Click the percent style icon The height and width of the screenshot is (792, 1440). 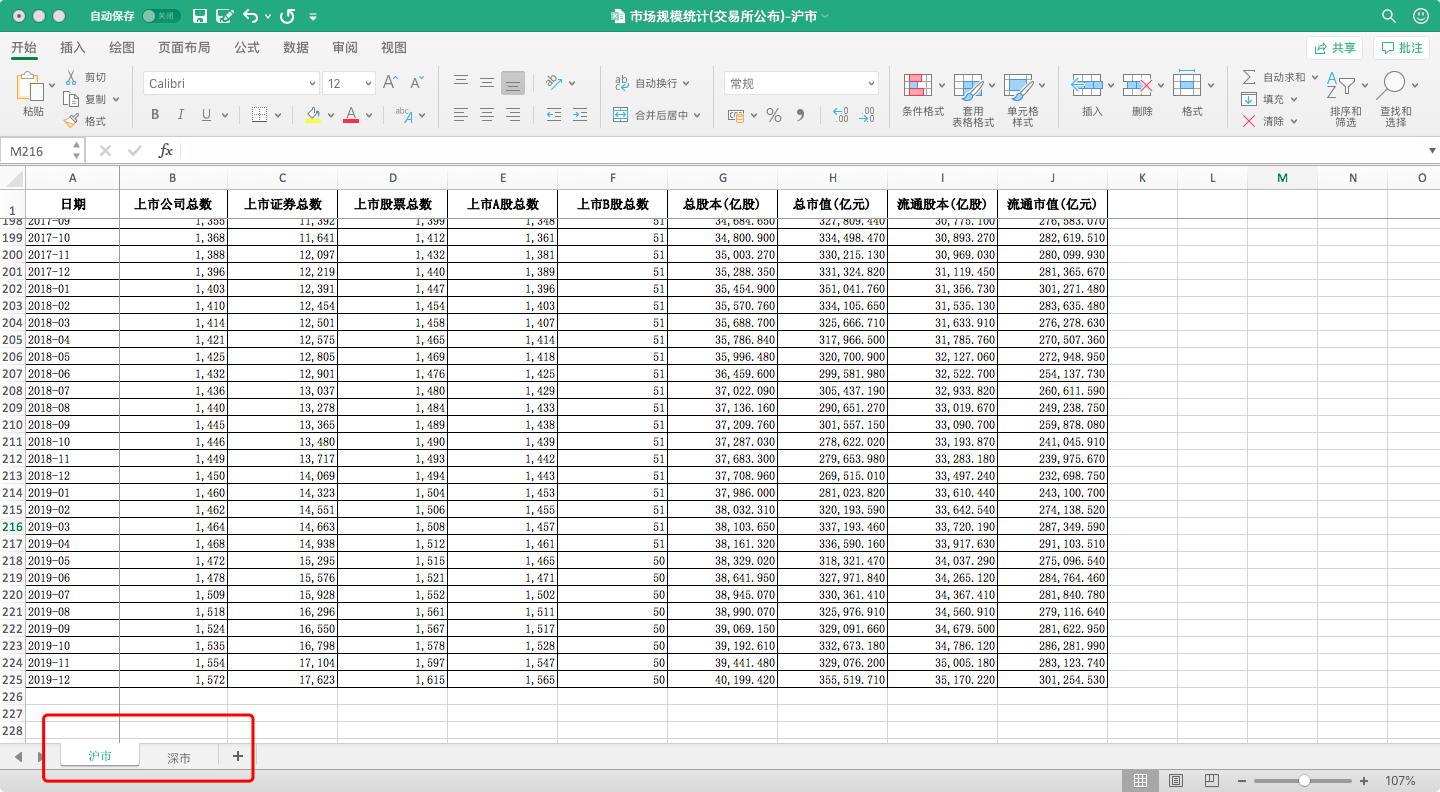[773, 115]
